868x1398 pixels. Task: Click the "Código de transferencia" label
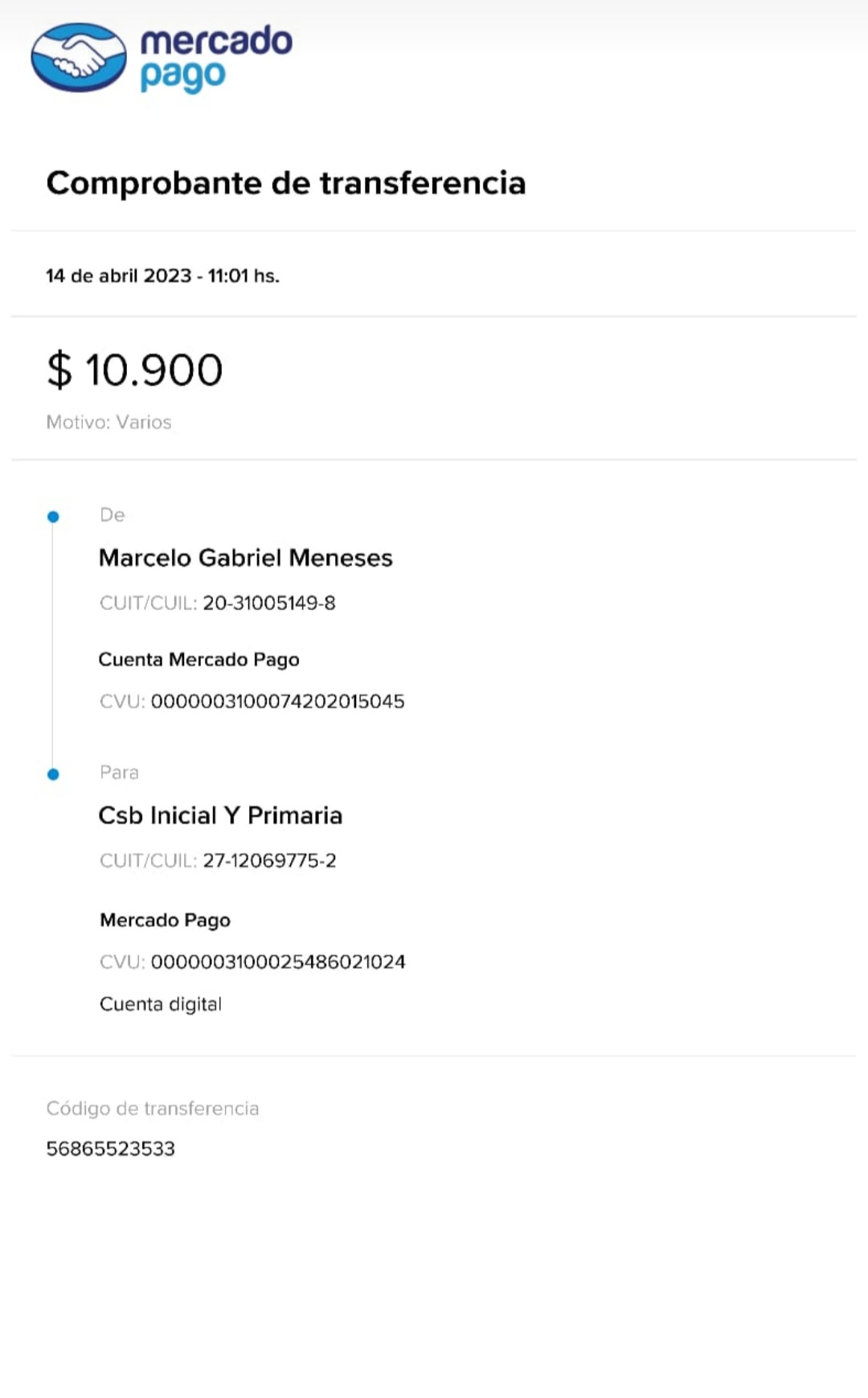152,1109
